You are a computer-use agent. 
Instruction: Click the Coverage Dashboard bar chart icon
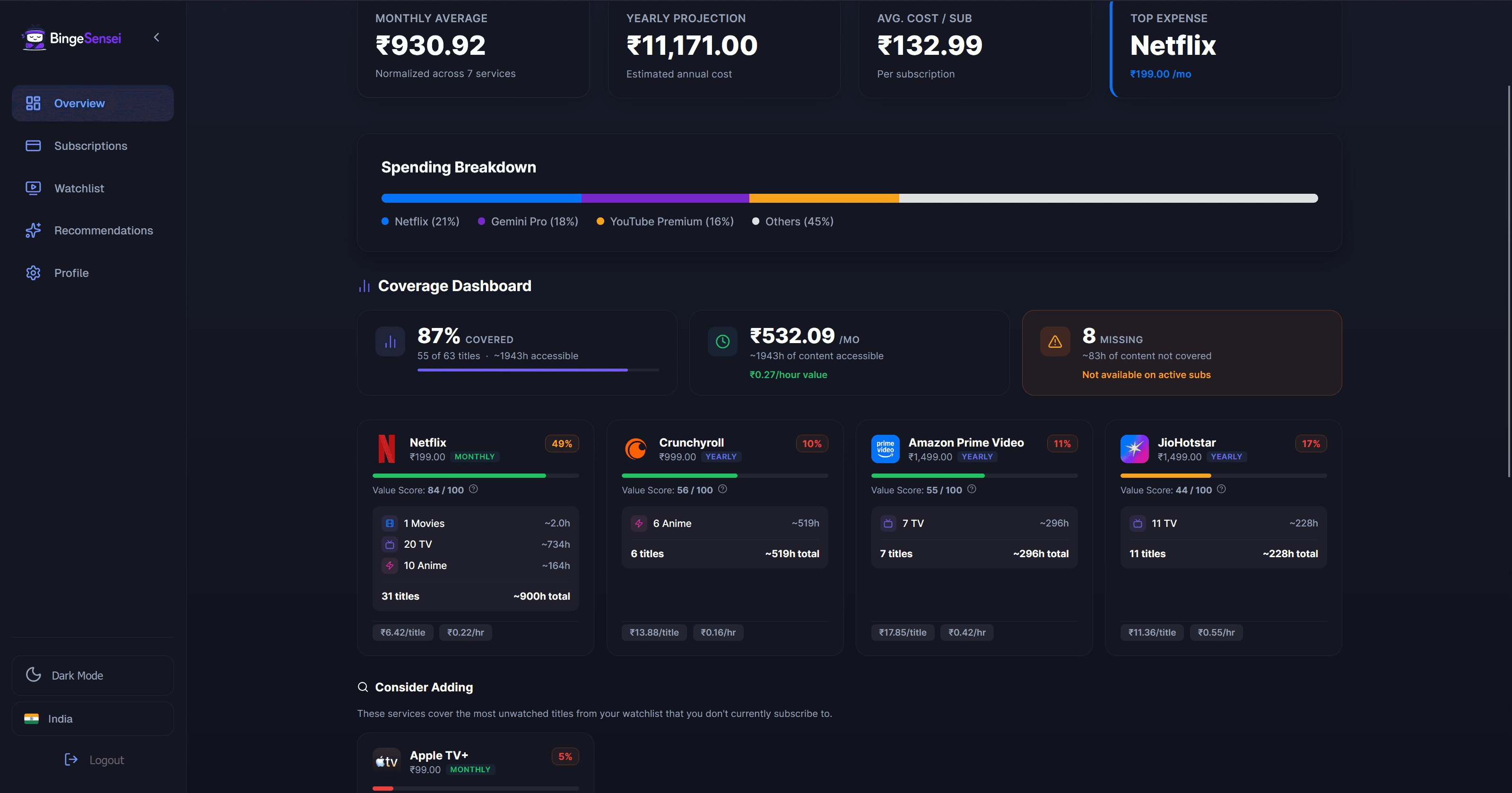364,286
